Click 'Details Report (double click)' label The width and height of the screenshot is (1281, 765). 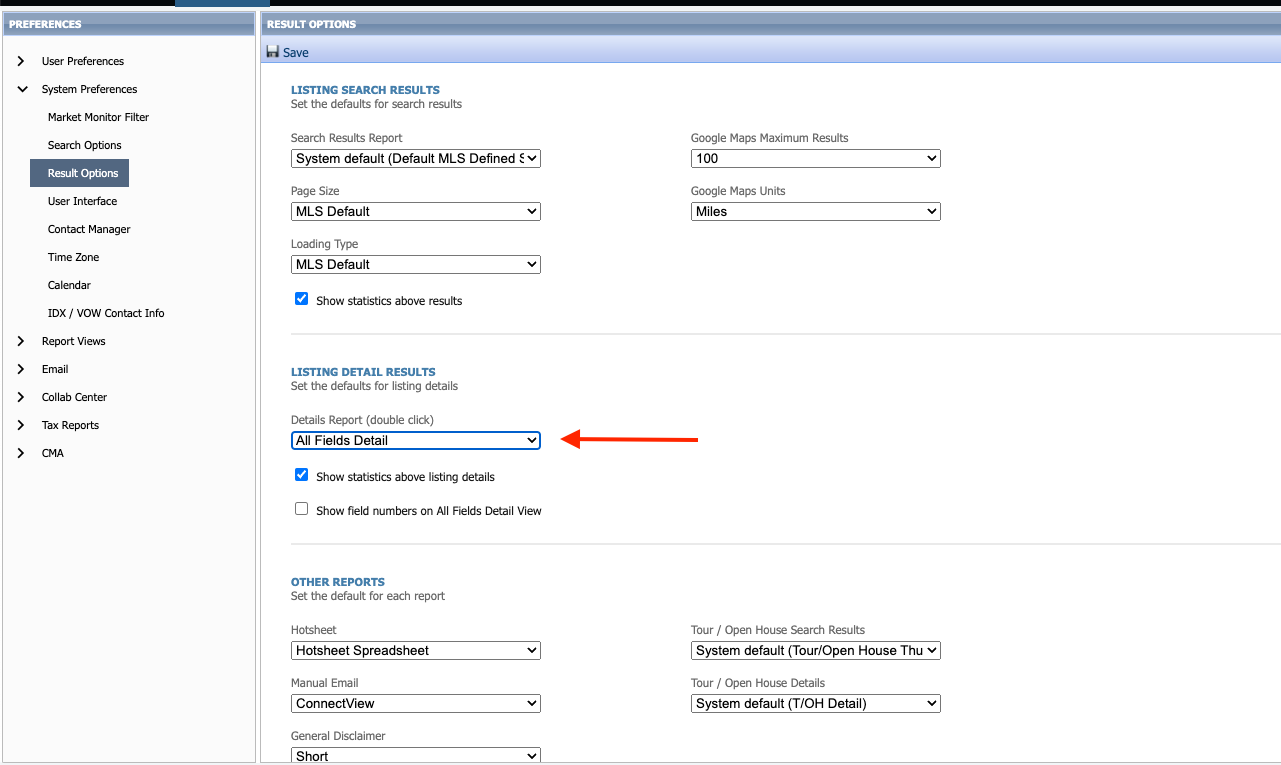(362, 420)
